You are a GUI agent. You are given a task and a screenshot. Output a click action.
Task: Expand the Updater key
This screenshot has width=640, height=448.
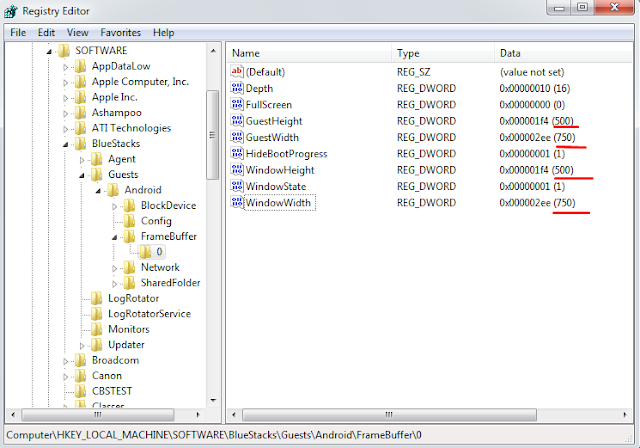82,346
